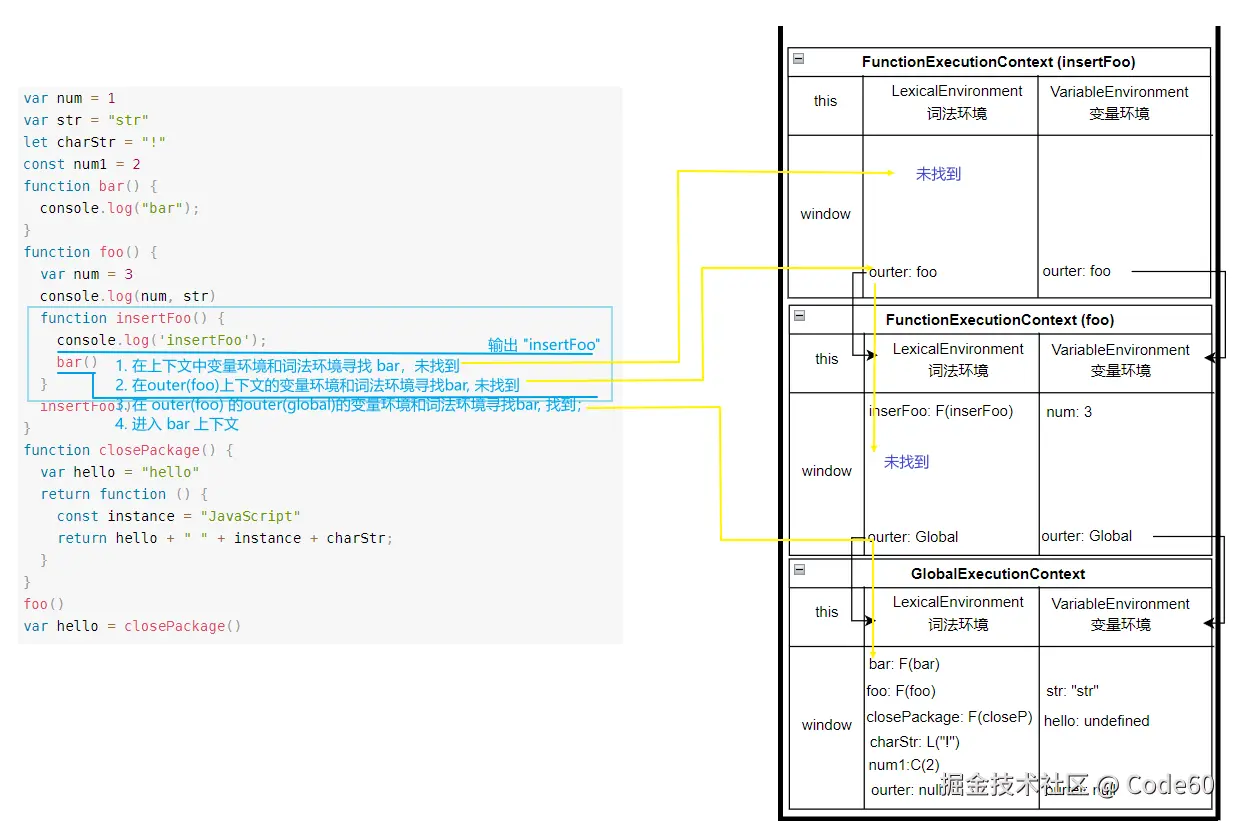Click 'num1:C(2)' global entry
Image resolution: width=1237 pixels, height=821 pixels.
904,765
